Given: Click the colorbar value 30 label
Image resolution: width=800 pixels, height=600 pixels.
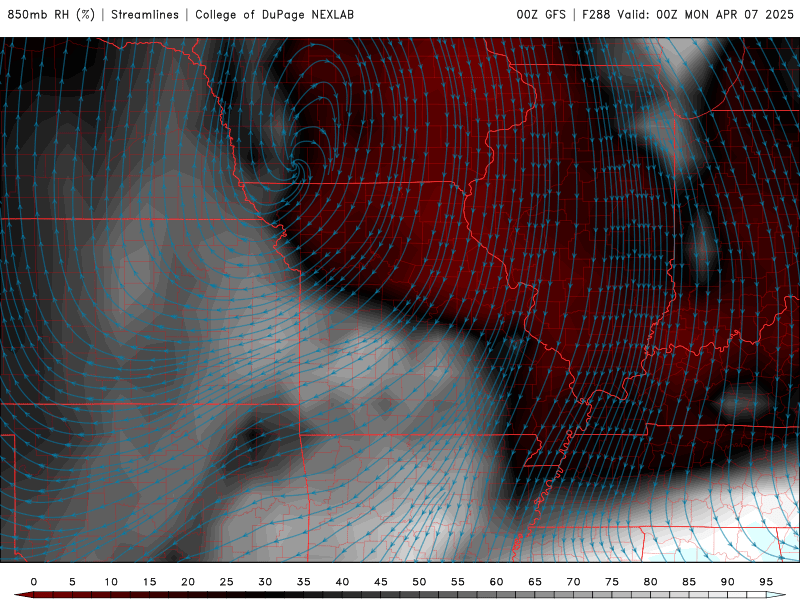Looking at the screenshot, I should coord(265,582).
